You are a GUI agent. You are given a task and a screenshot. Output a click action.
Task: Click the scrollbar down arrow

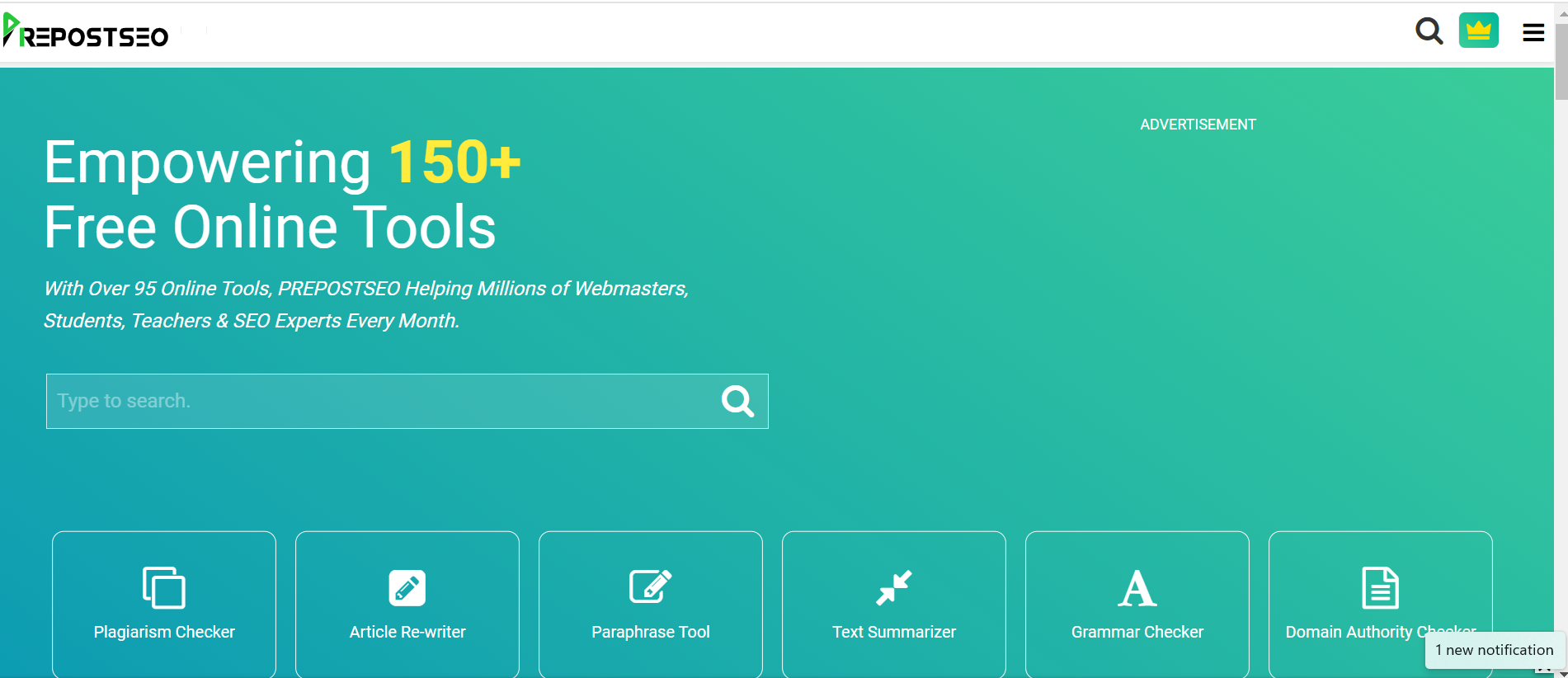coord(1561,673)
